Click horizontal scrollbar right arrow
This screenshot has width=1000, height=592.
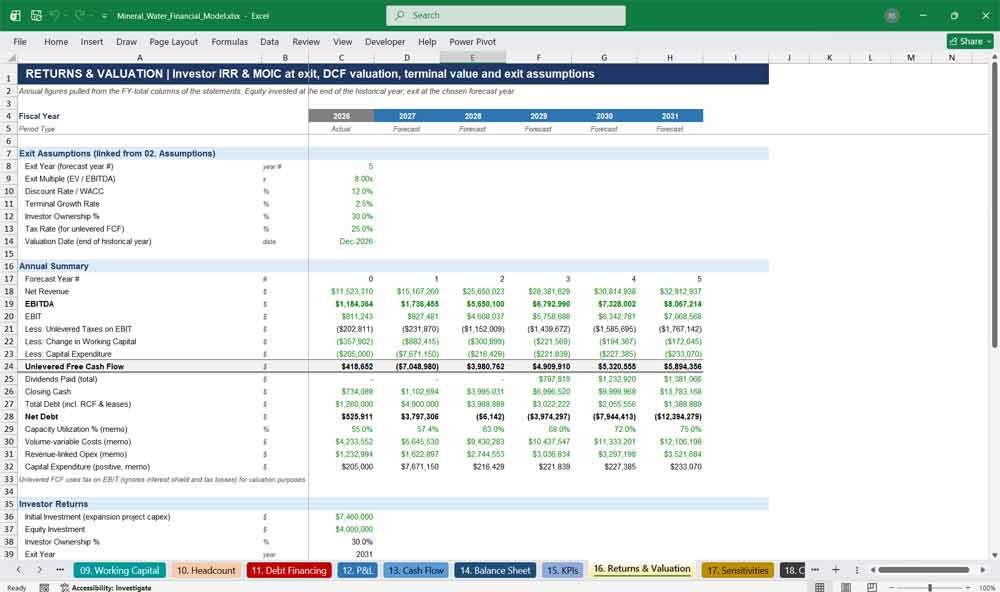983,570
